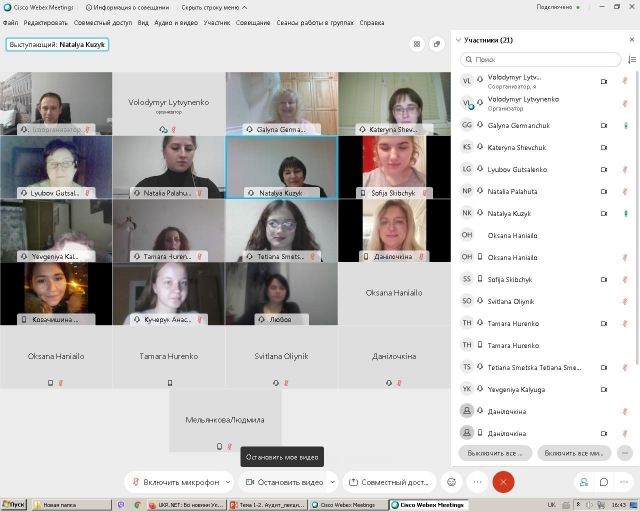This screenshot has height=512, width=640.
Task: Click sort participants list icon
Action: click(632, 60)
